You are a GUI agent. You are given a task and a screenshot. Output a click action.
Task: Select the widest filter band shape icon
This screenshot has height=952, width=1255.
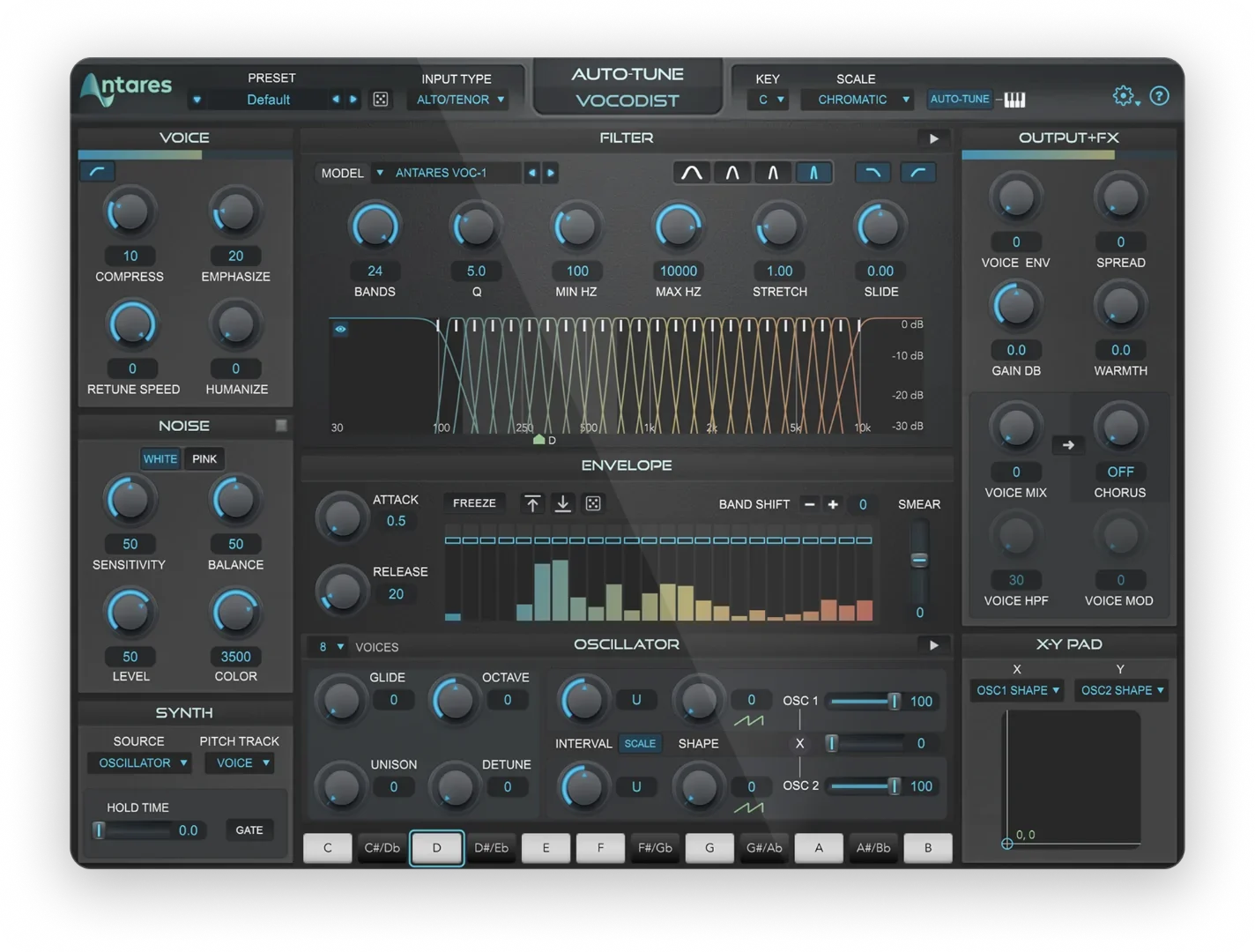pyautogui.click(x=692, y=173)
